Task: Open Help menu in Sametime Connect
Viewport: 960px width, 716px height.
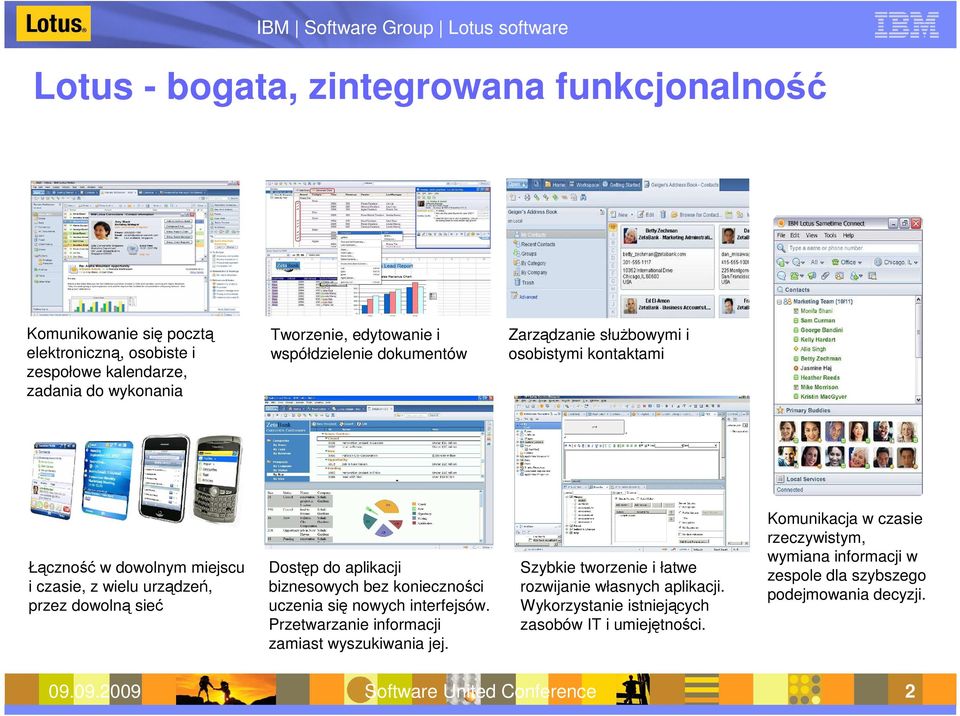Action: click(x=849, y=235)
